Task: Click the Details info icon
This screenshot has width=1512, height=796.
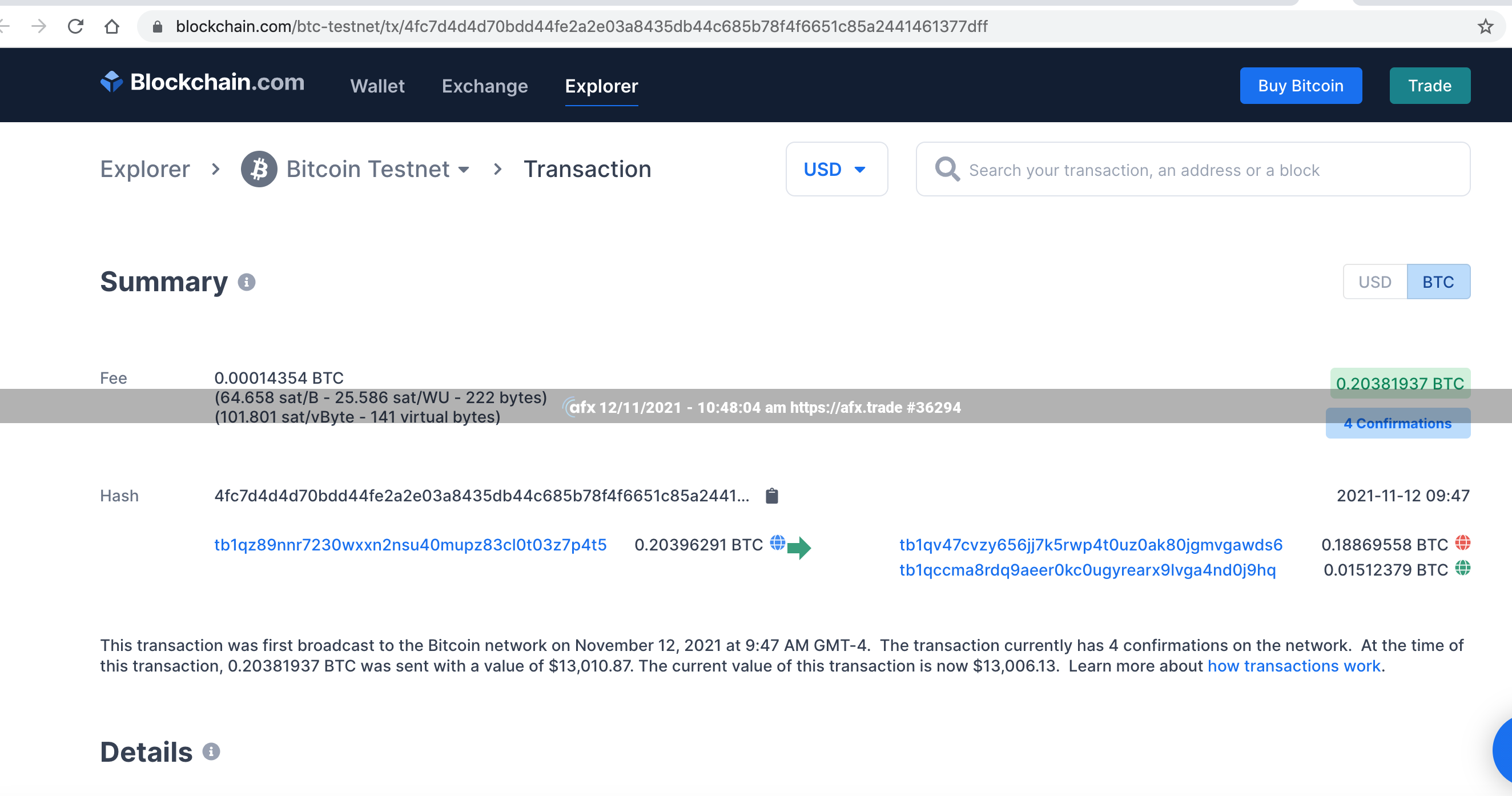Action: point(211,751)
